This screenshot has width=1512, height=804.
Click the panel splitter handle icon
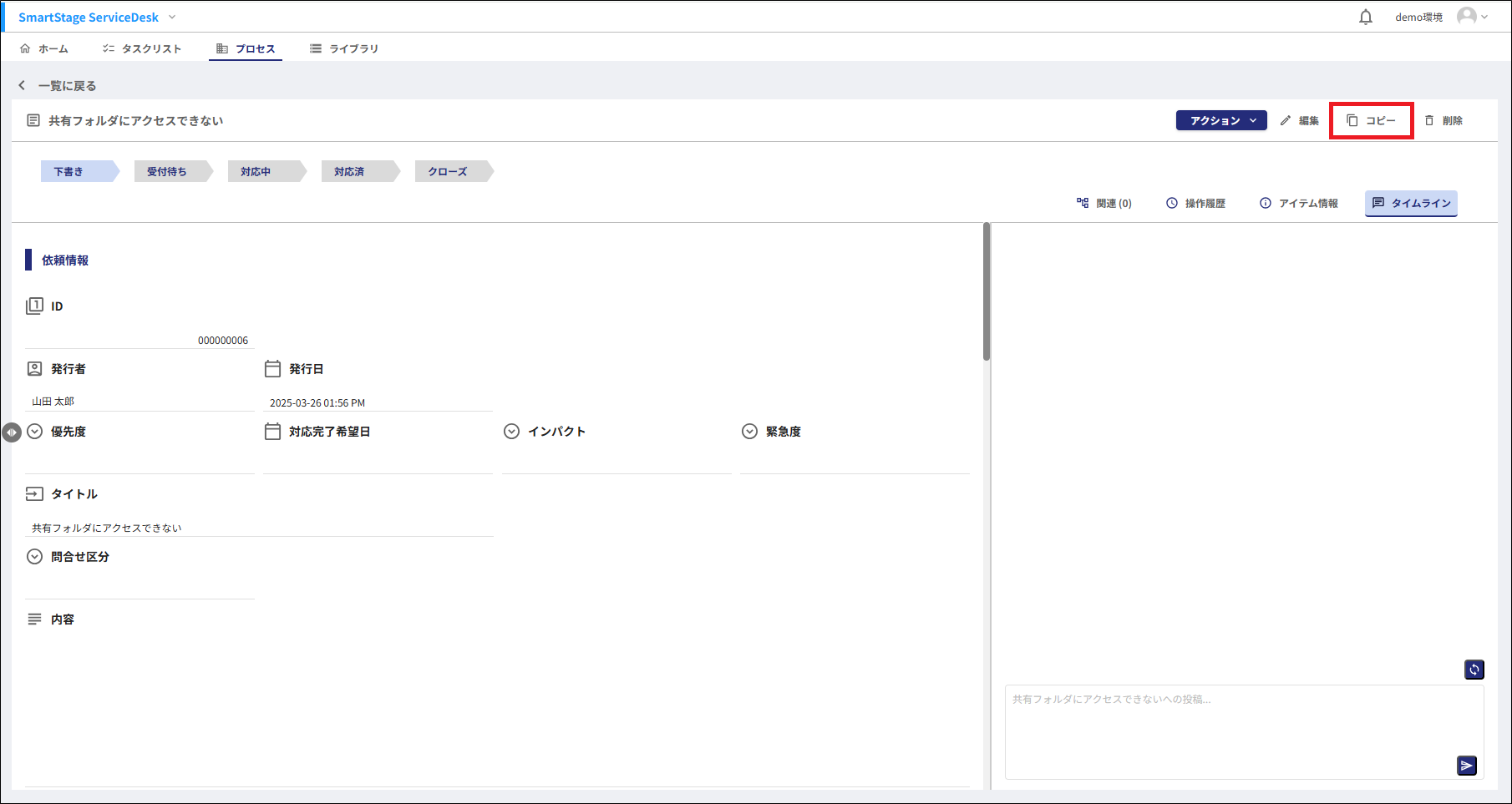click(x=11, y=432)
